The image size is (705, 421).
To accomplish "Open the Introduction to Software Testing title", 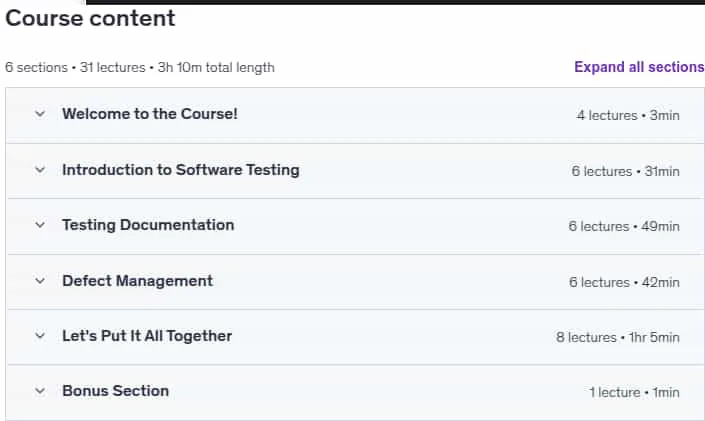I will point(181,170).
